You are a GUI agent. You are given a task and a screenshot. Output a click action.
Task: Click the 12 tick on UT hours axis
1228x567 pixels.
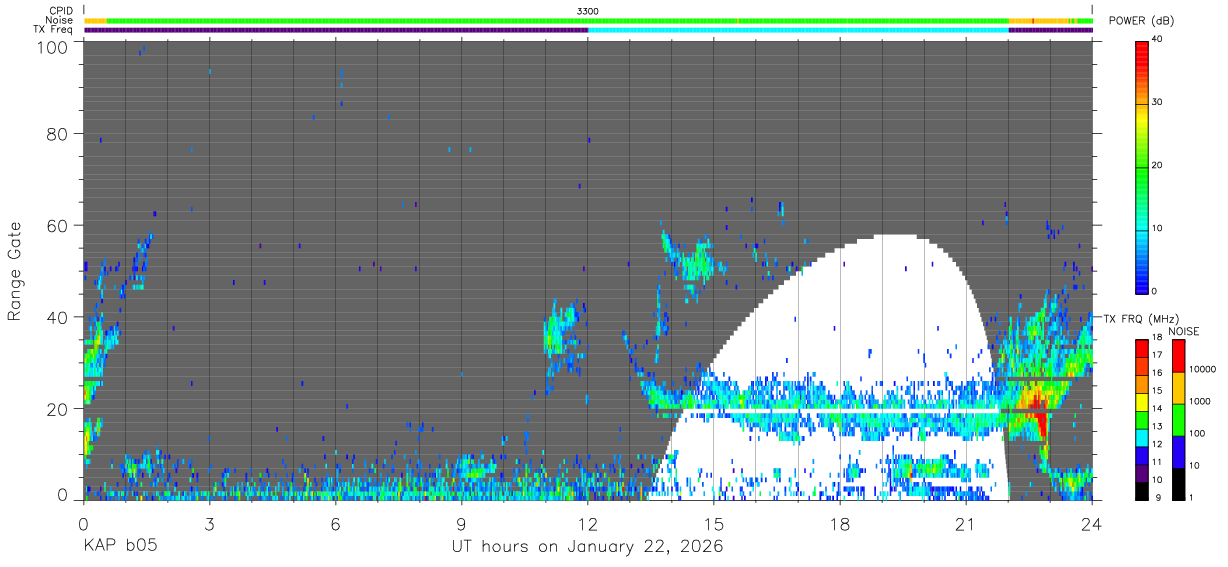pyautogui.click(x=588, y=524)
